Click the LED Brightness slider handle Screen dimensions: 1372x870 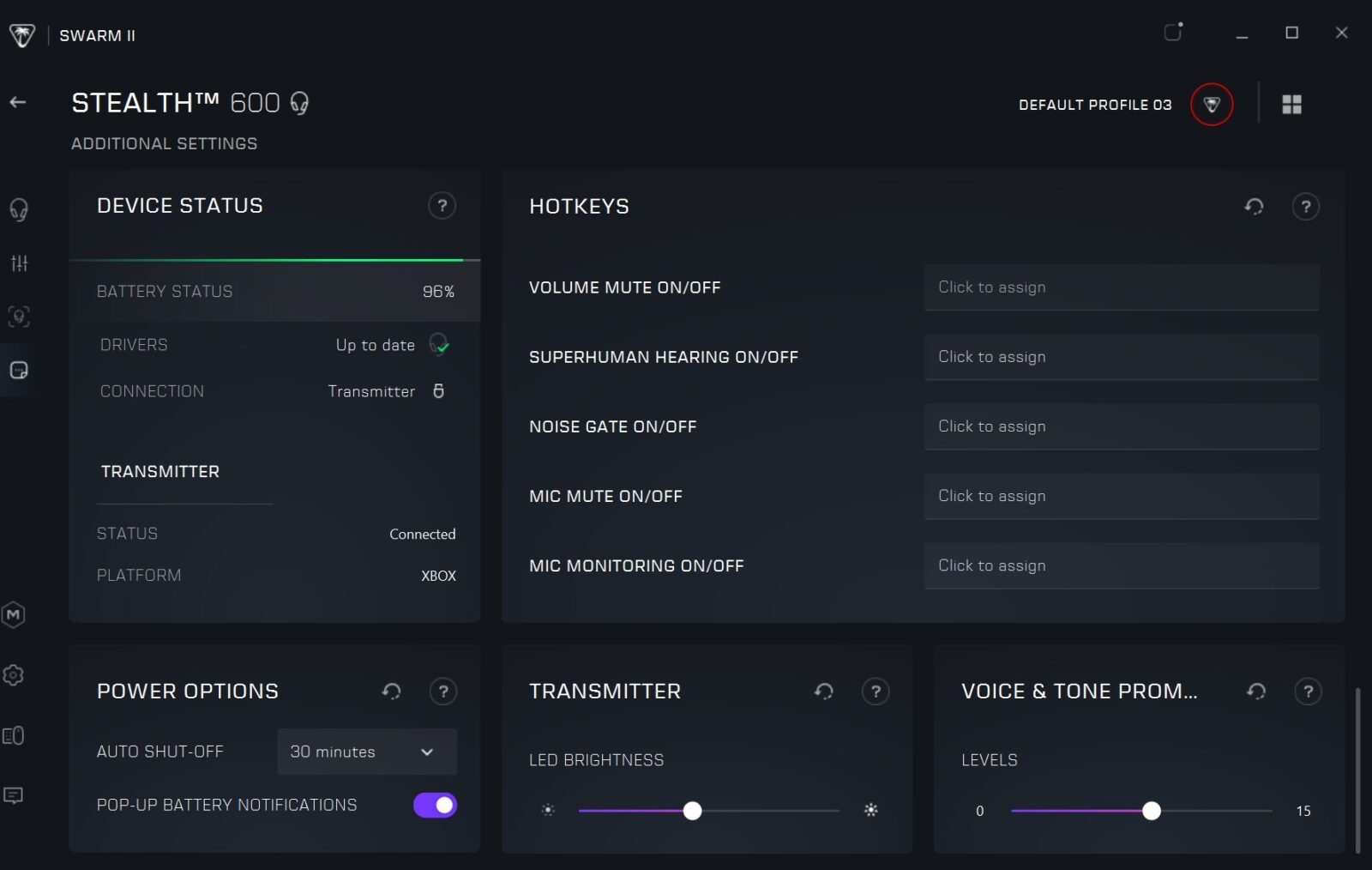(x=692, y=811)
